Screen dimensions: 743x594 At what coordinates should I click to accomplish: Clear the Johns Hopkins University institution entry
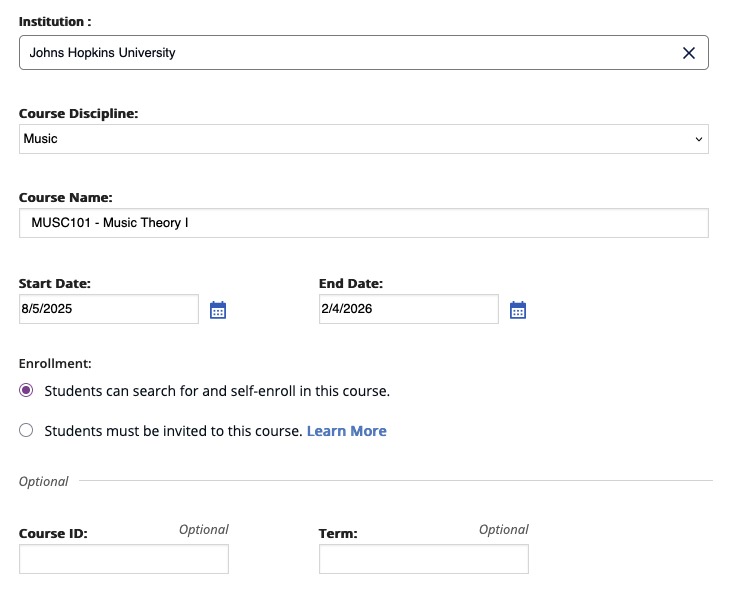click(689, 53)
